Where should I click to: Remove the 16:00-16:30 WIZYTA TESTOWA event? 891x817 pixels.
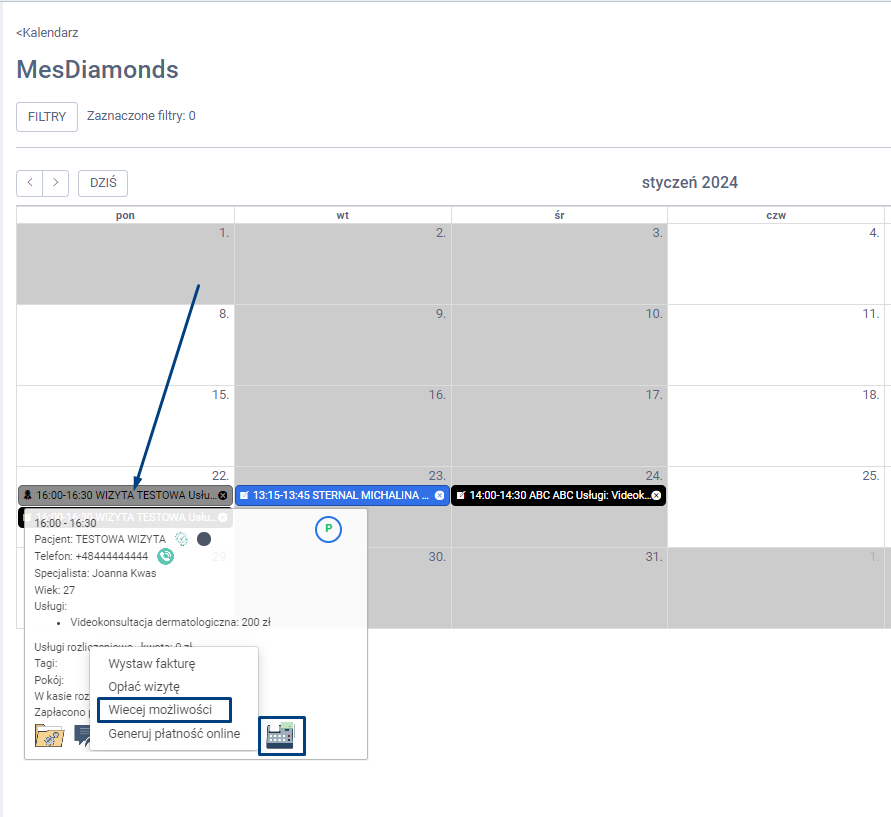222,495
